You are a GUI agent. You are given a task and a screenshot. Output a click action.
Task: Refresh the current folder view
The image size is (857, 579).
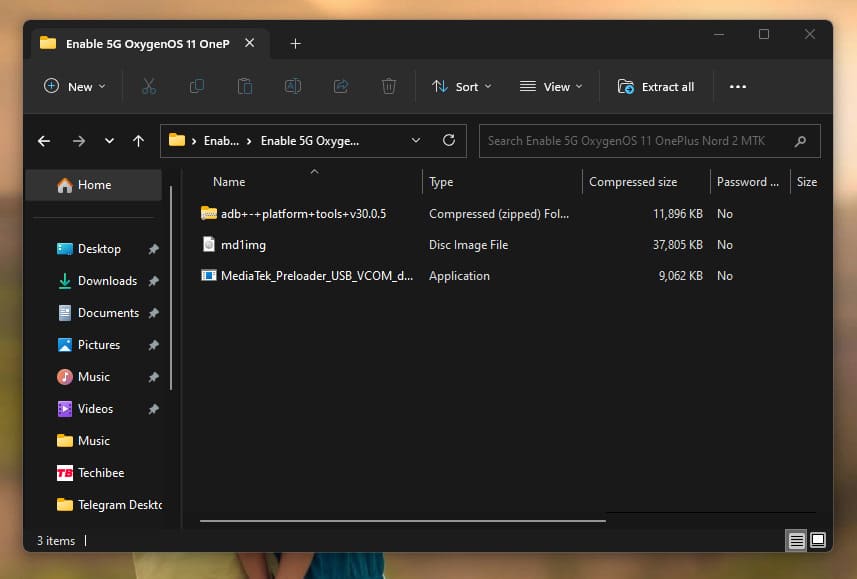(x=449, y=141)
